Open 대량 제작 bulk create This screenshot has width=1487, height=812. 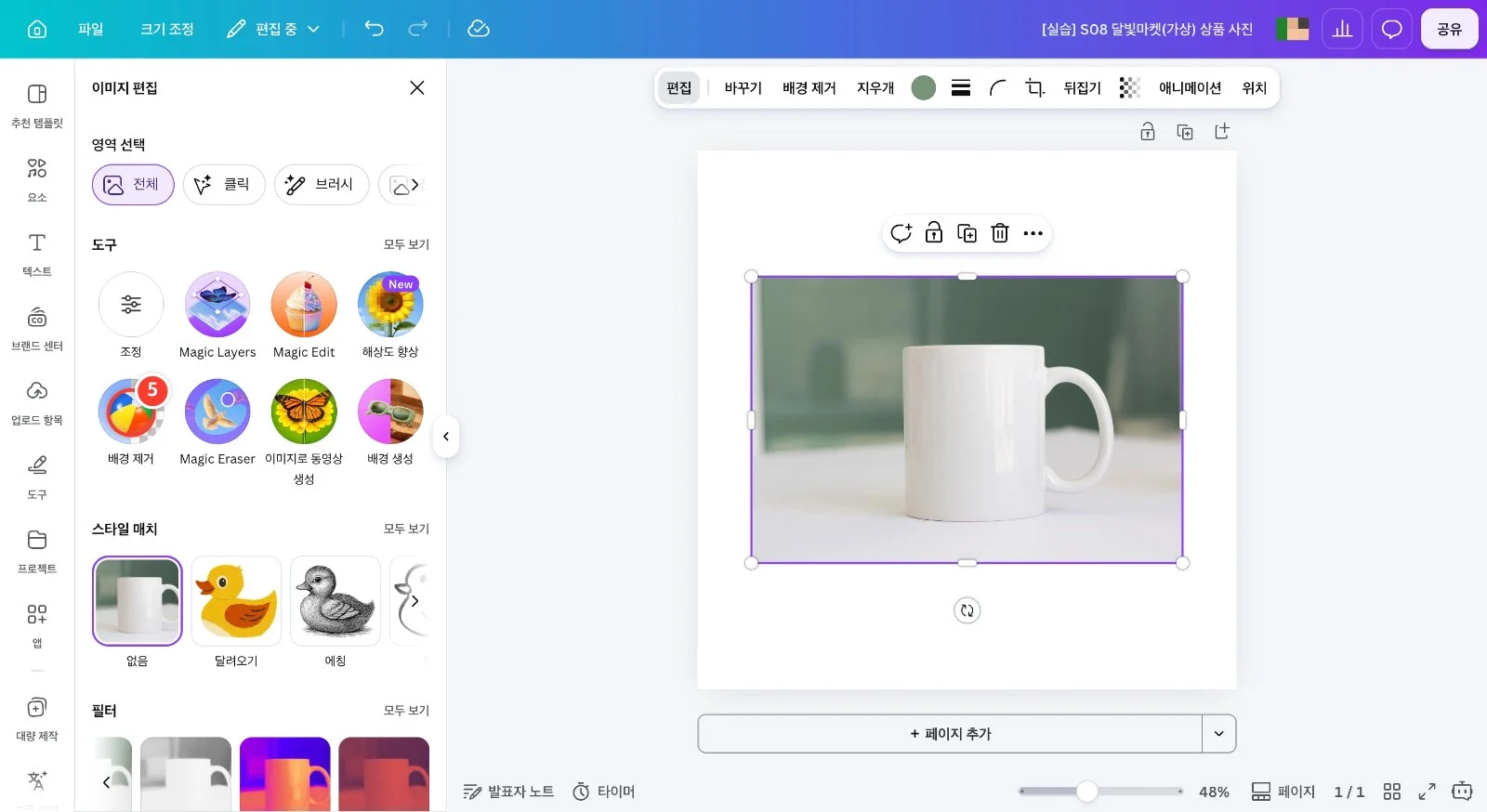coord(37,718)
